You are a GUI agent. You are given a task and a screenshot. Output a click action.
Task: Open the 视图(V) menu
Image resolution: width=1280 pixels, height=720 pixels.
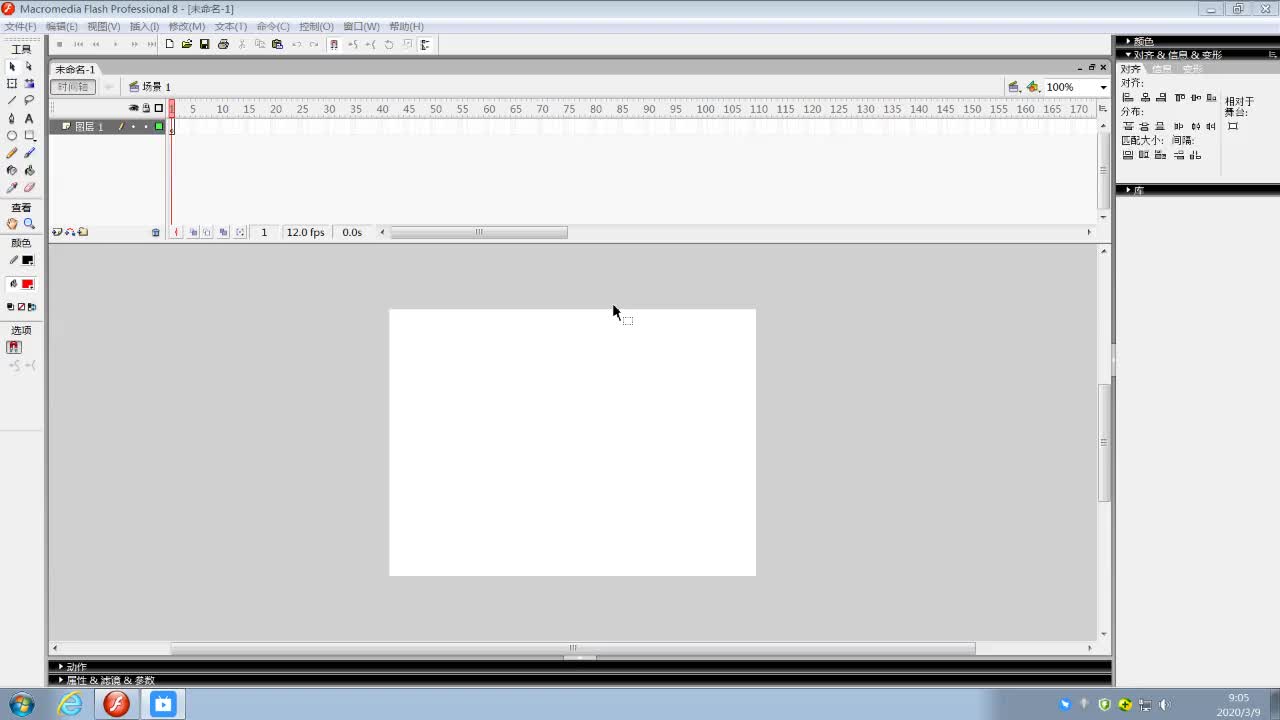[x=103, y=26]
